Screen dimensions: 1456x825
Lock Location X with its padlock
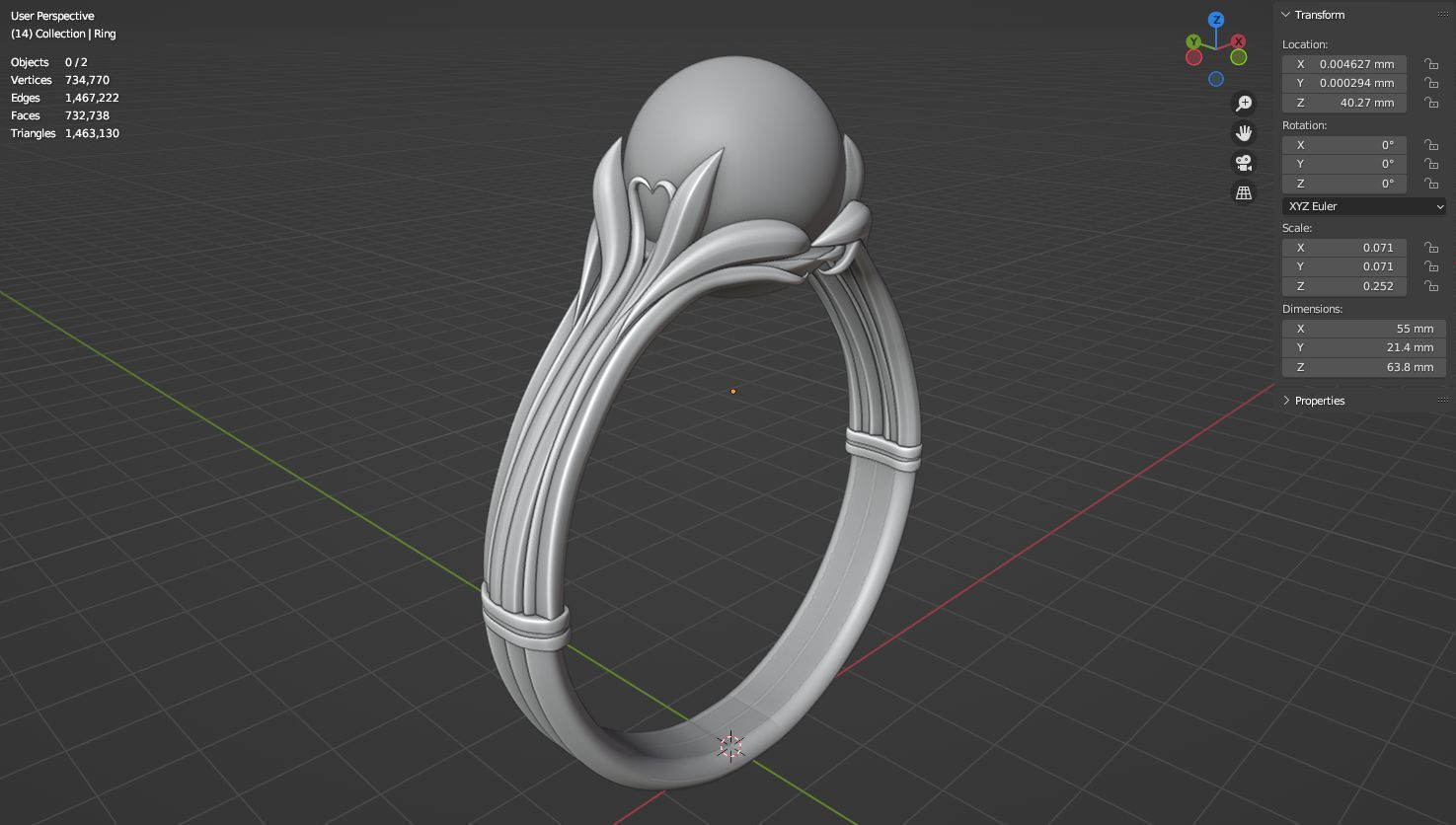pos(1430,64)
